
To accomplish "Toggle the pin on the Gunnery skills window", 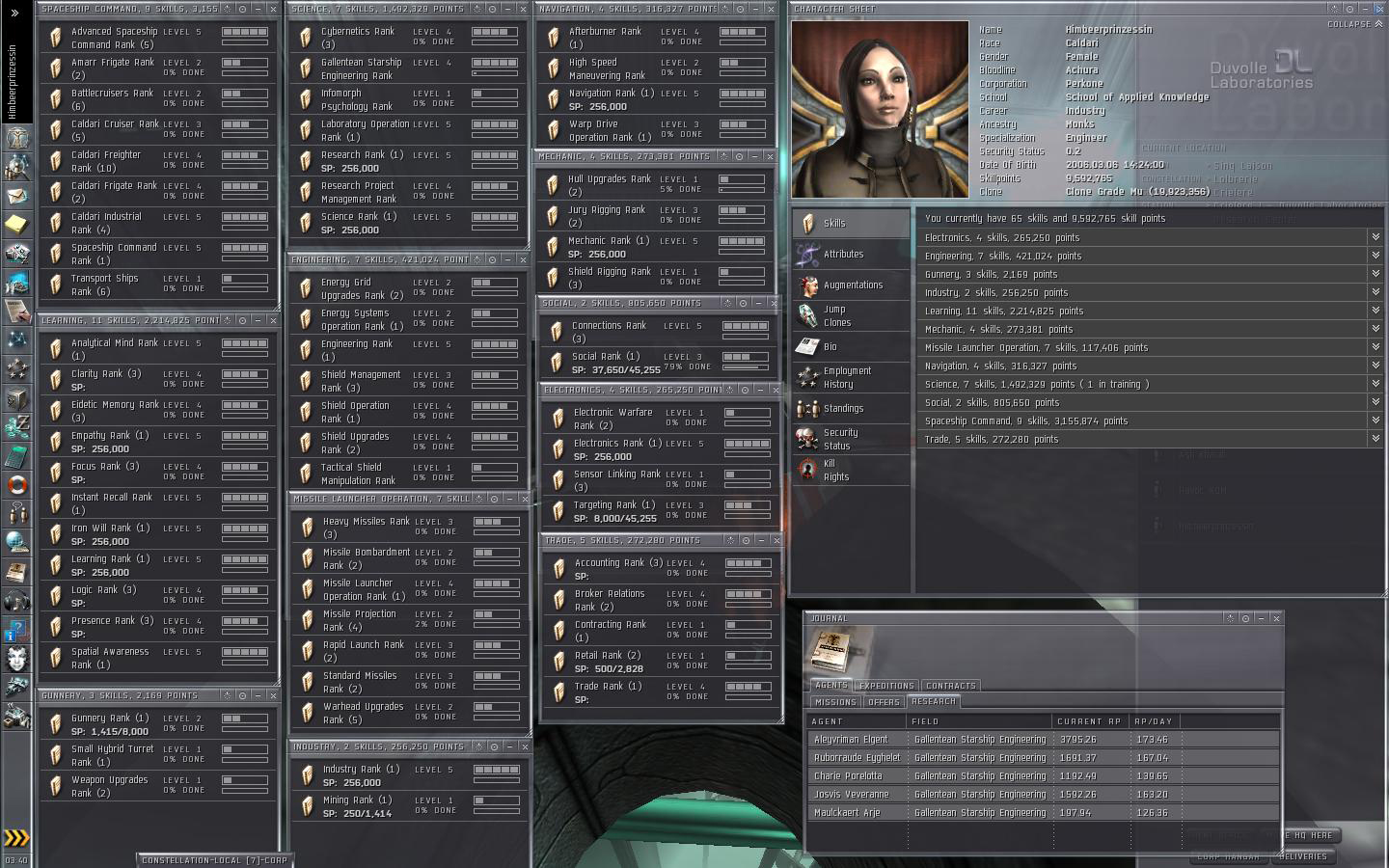I will [242, 695].
